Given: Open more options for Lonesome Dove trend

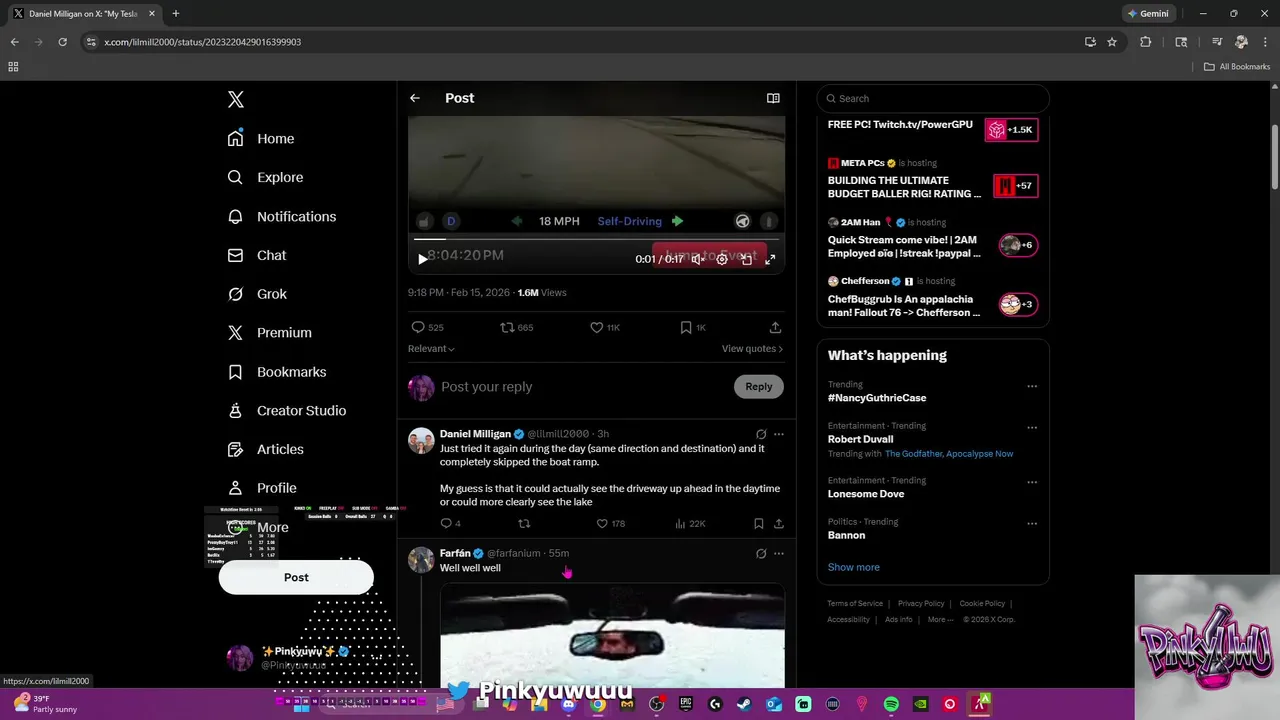Looking at the screenshot, I should 1032,482.
